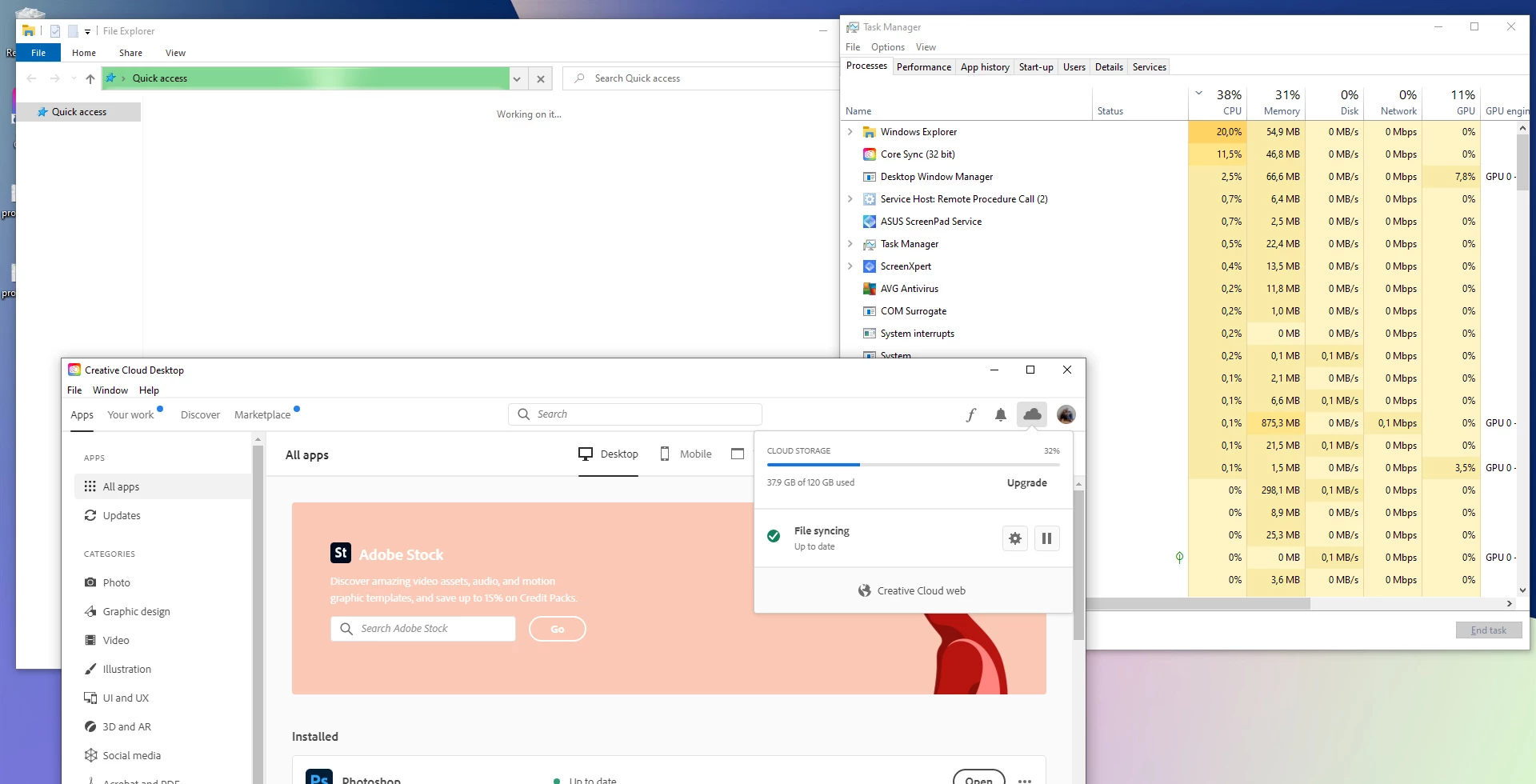Screen dimensions: 1536x784
Task: Select Quick access in navigation pane
Action: (x=78, y=112)
